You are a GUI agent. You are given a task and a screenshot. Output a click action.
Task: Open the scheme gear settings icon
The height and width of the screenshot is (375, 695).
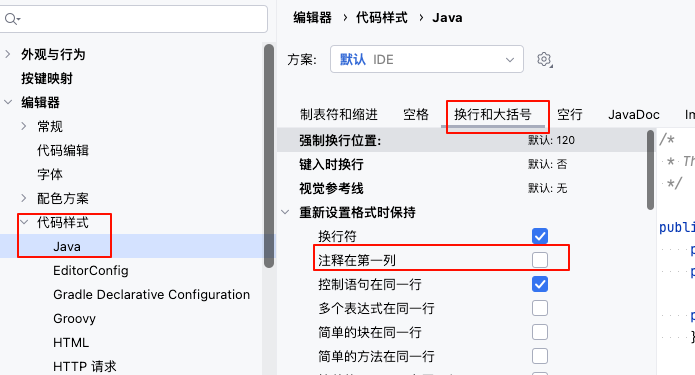tap(544, 59)
